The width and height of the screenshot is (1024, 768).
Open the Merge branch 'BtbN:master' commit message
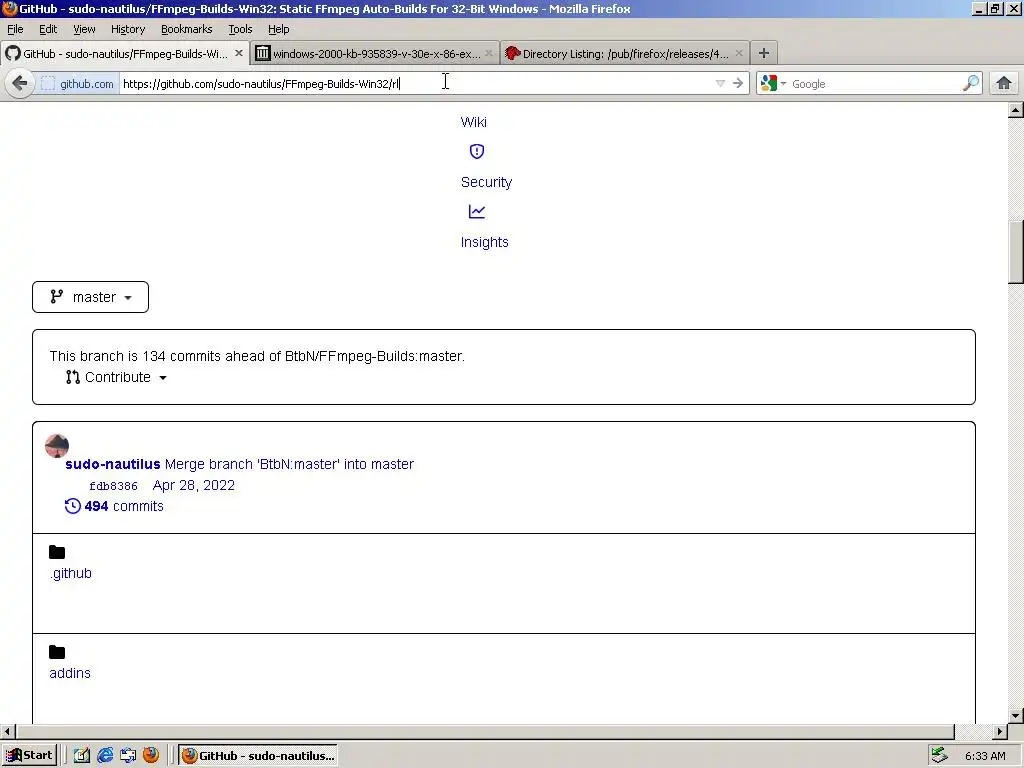pos(289,464)
